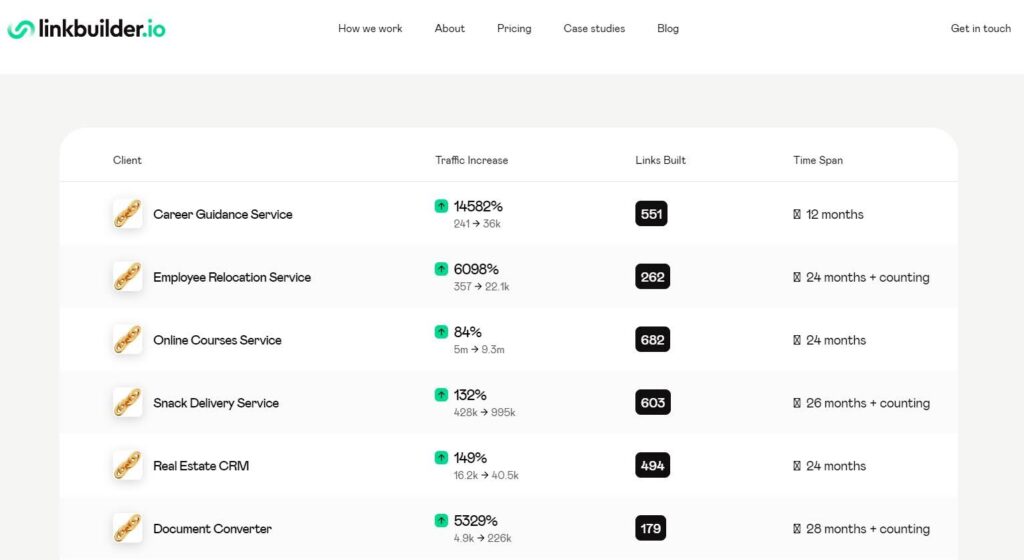Click the 132% traffic value
The image size is (1024, 560).
[470, 395]
